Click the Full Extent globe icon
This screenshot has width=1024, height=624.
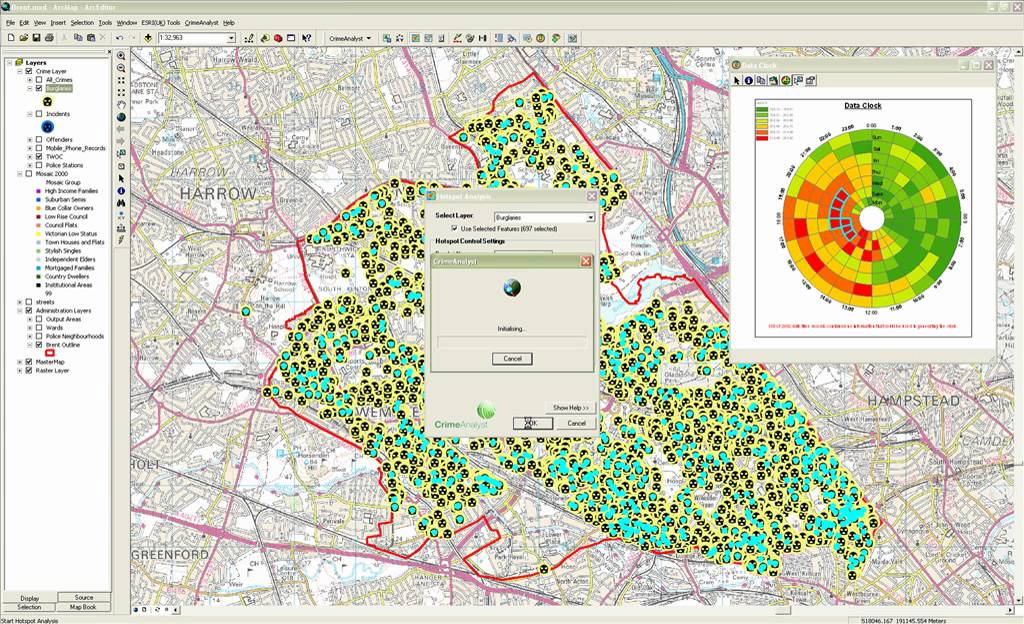[121, 117]
